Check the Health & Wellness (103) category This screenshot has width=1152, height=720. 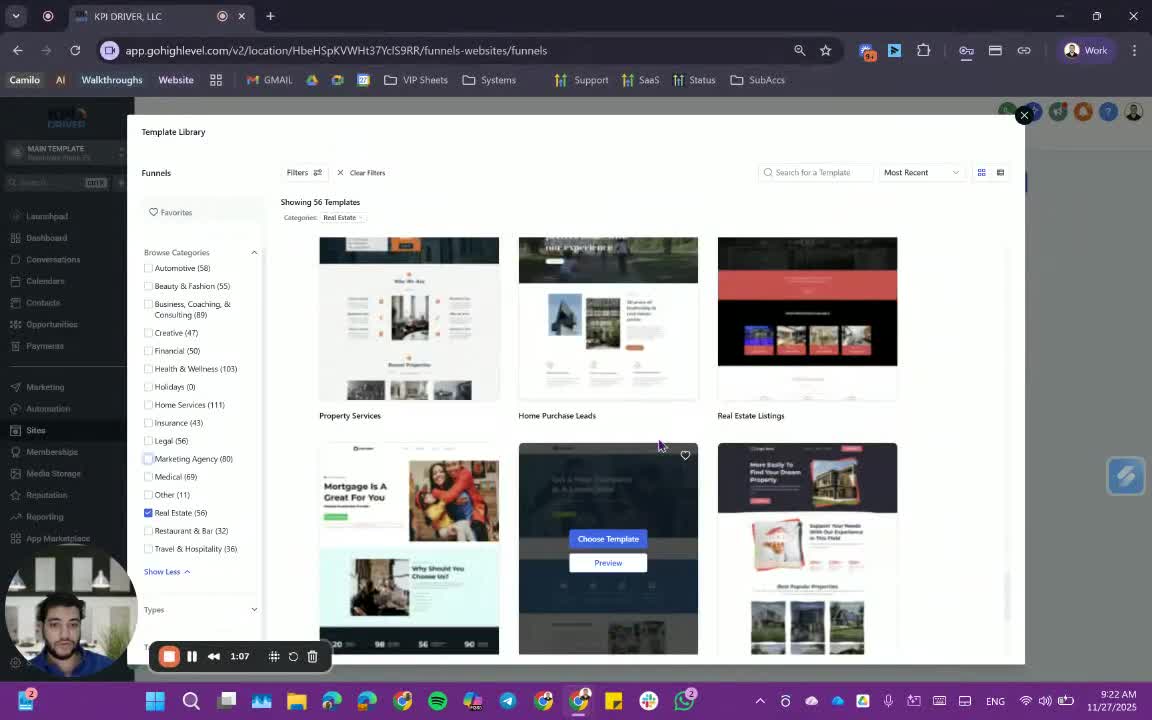pyautogui.click(x=148, y=369)
